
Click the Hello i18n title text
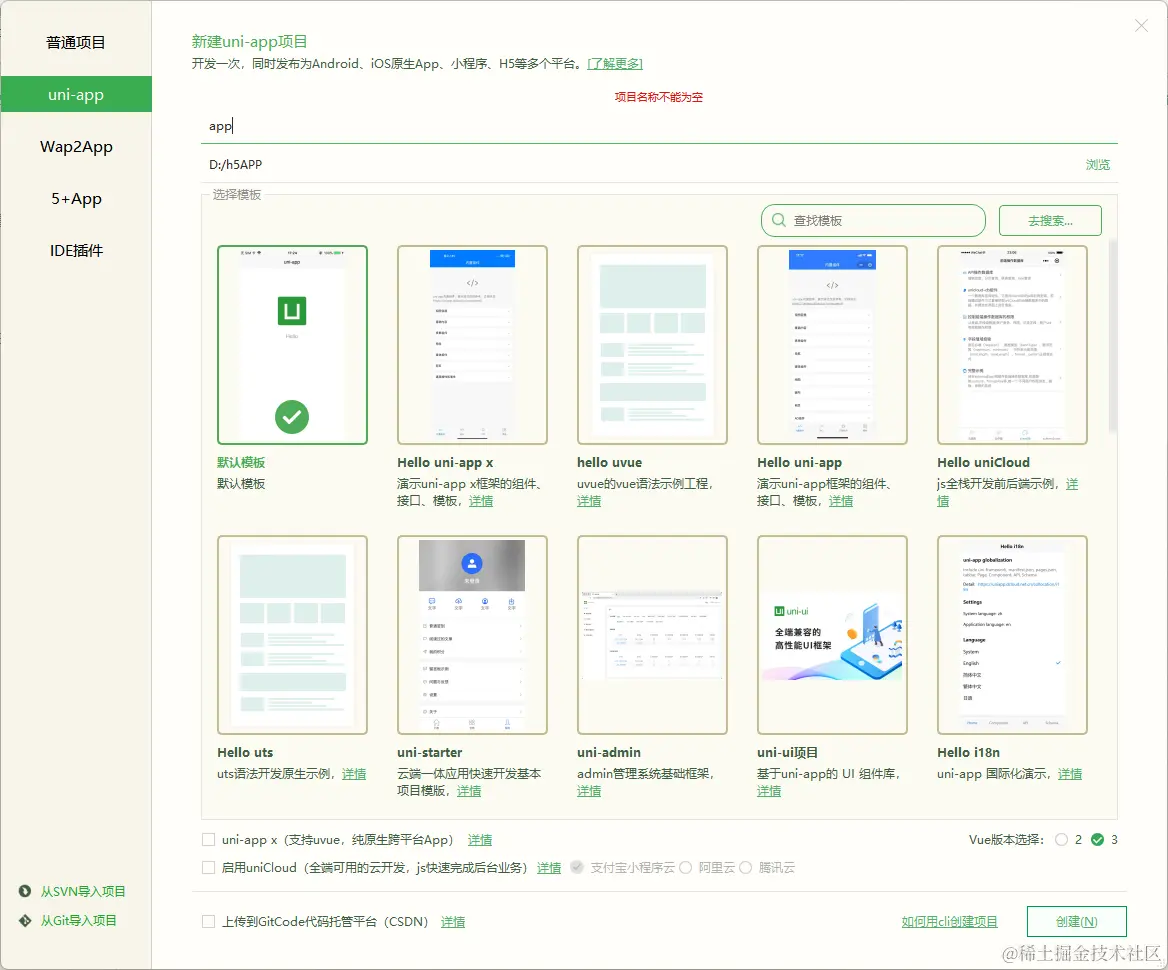point(968,752)
